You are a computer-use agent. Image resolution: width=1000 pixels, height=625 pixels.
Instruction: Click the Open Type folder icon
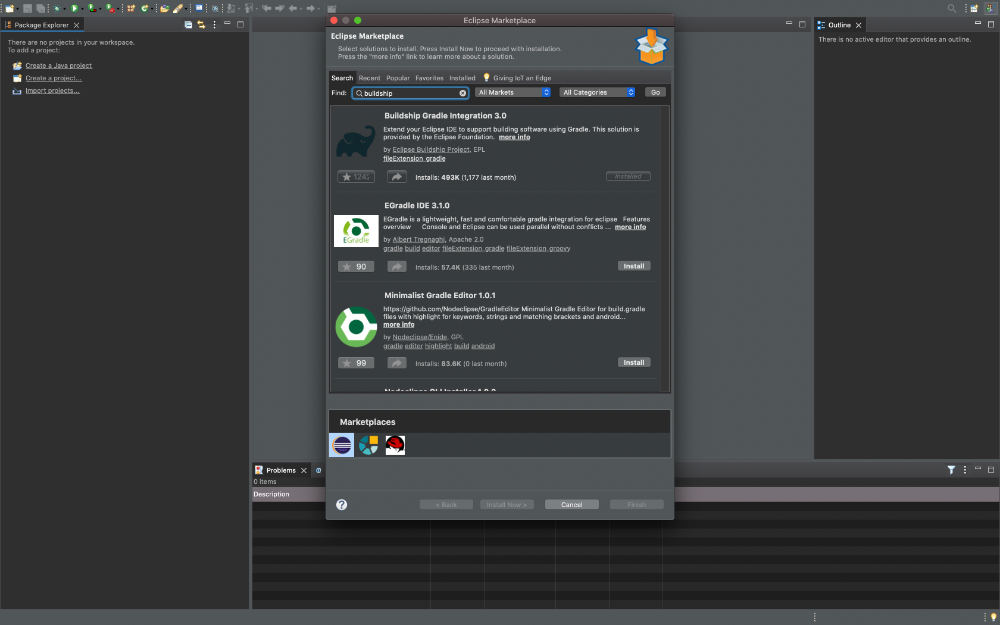pyautogui.click(x=165, y=8)
